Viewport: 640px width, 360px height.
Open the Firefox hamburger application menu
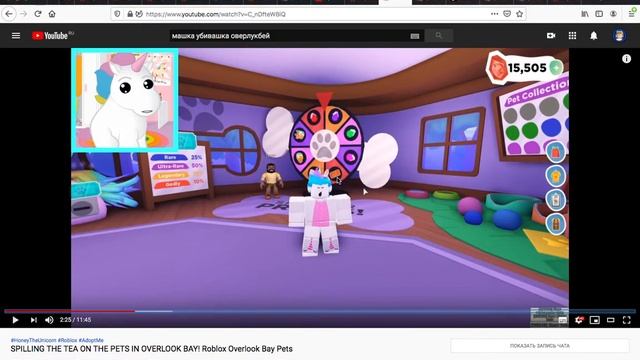631,14
